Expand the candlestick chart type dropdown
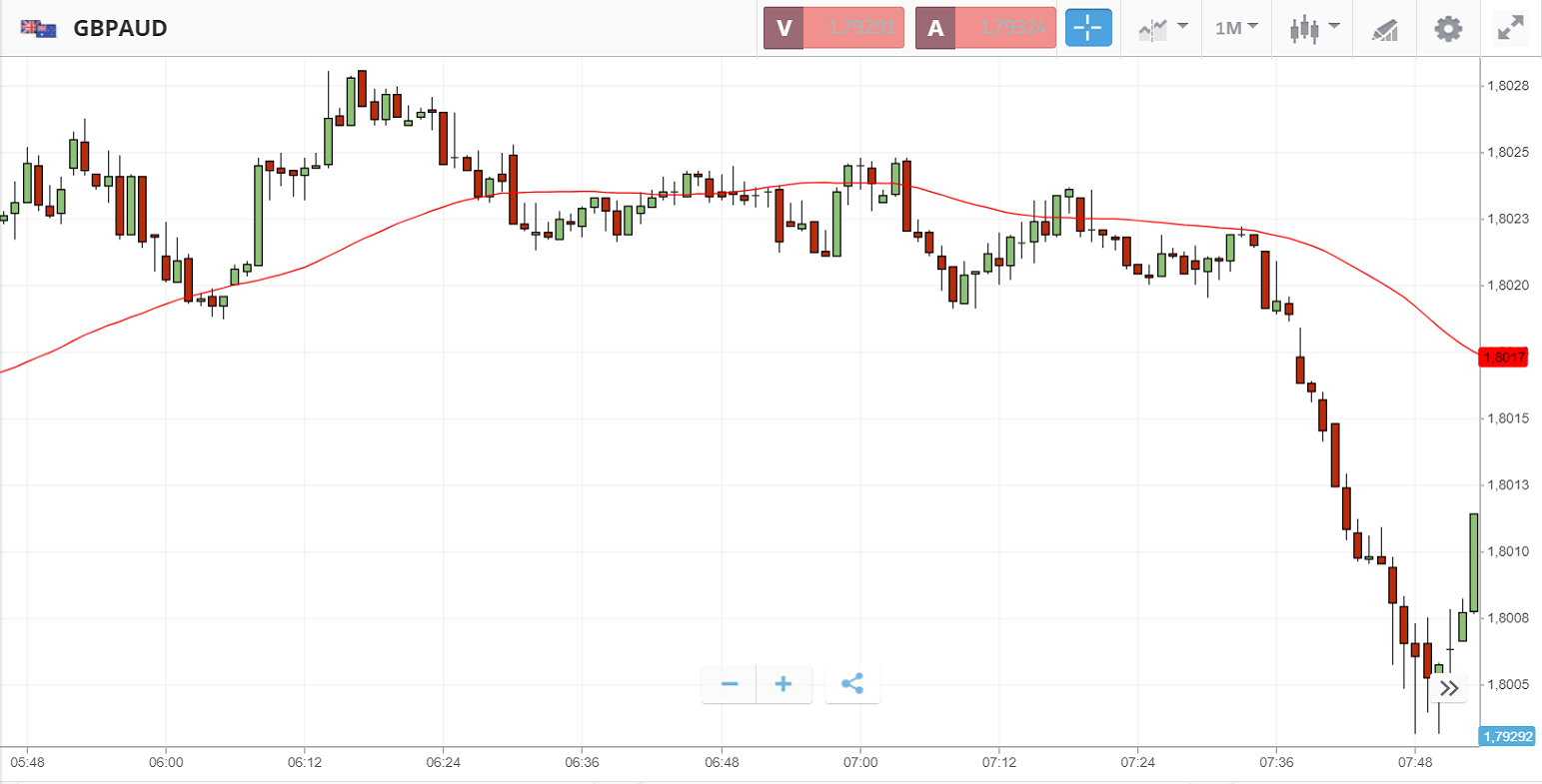The width and height of the screenshot is (1542, 784). tap(1313, 28)
